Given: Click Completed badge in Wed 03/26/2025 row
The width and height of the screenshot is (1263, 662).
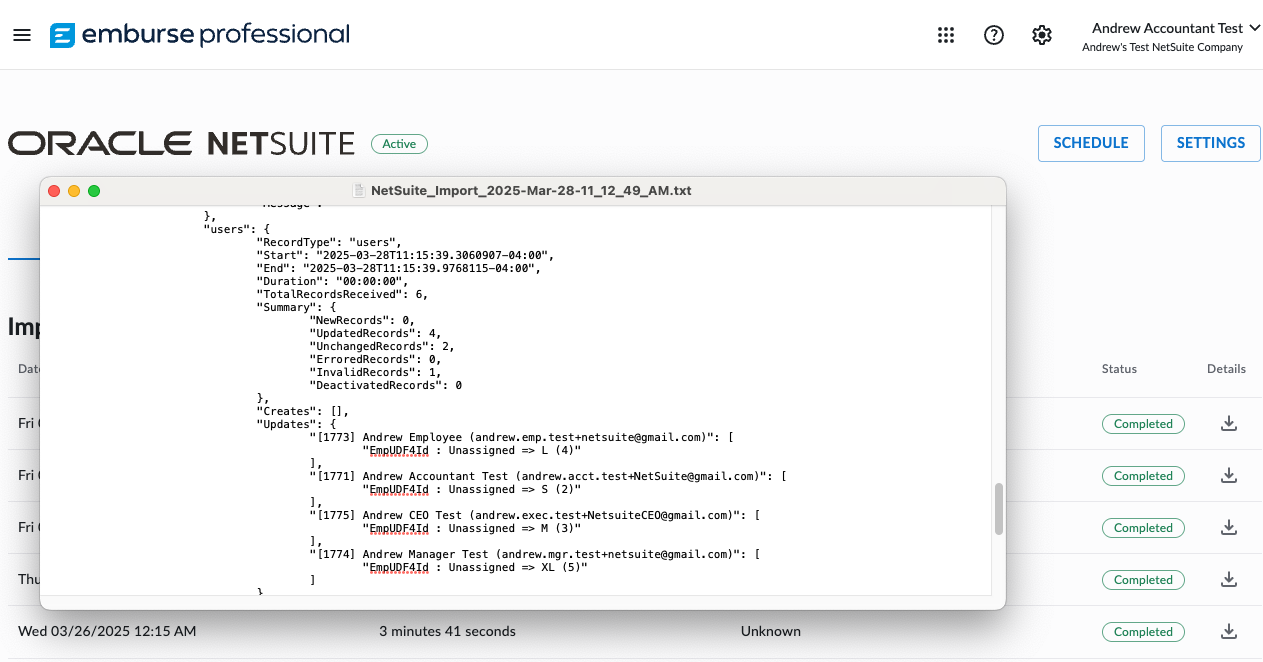Looking at the screenshot, I should tap(1143, 632).
